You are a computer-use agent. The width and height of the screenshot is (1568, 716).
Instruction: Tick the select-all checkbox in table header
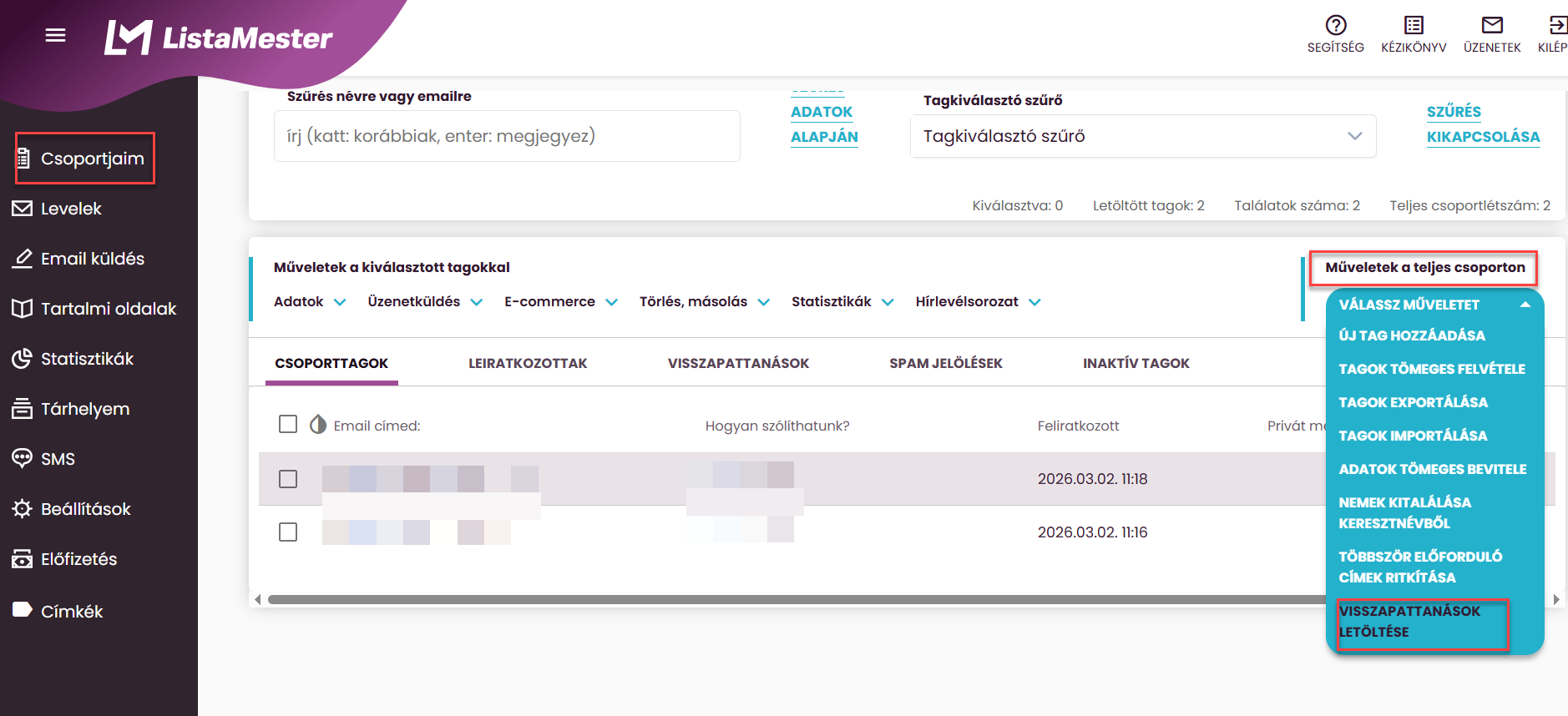click(x=288, y=424)
